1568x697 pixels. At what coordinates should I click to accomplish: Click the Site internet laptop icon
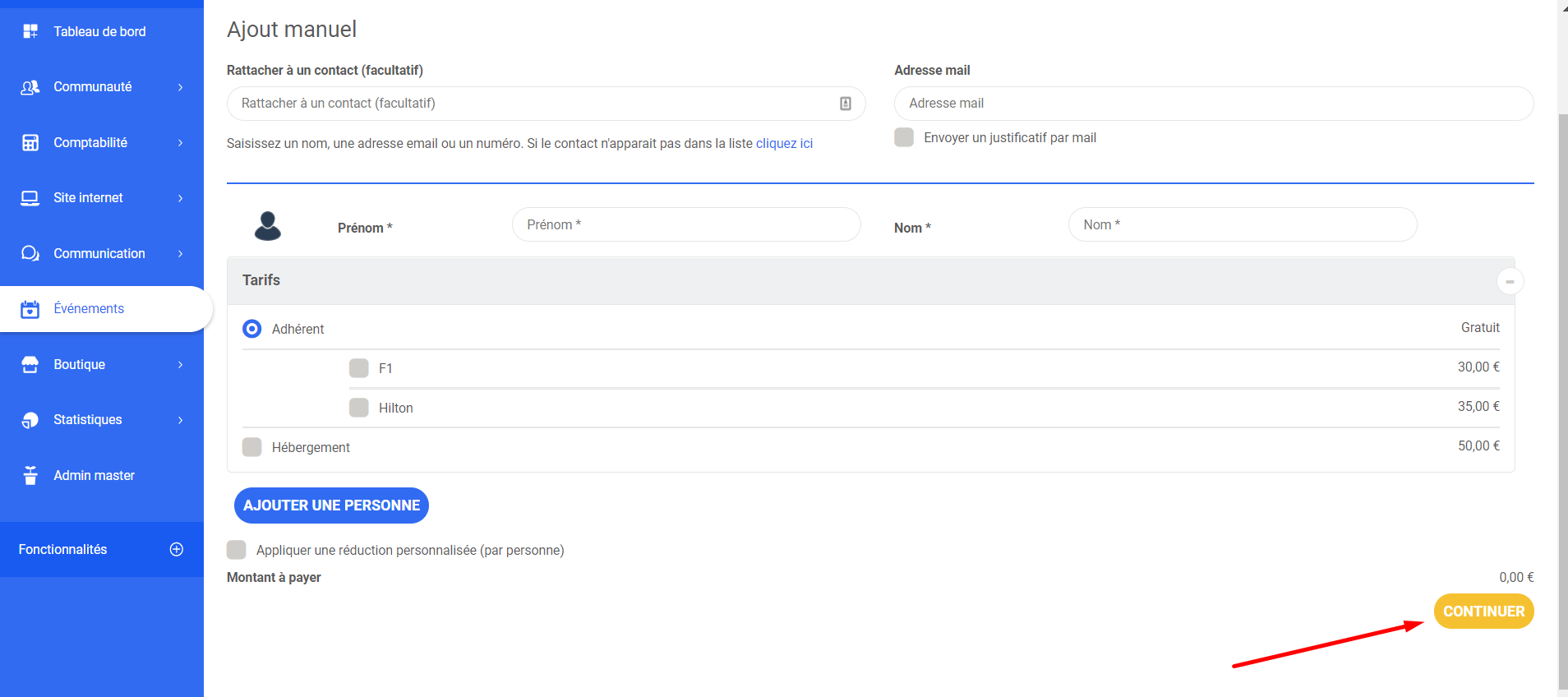30,198
